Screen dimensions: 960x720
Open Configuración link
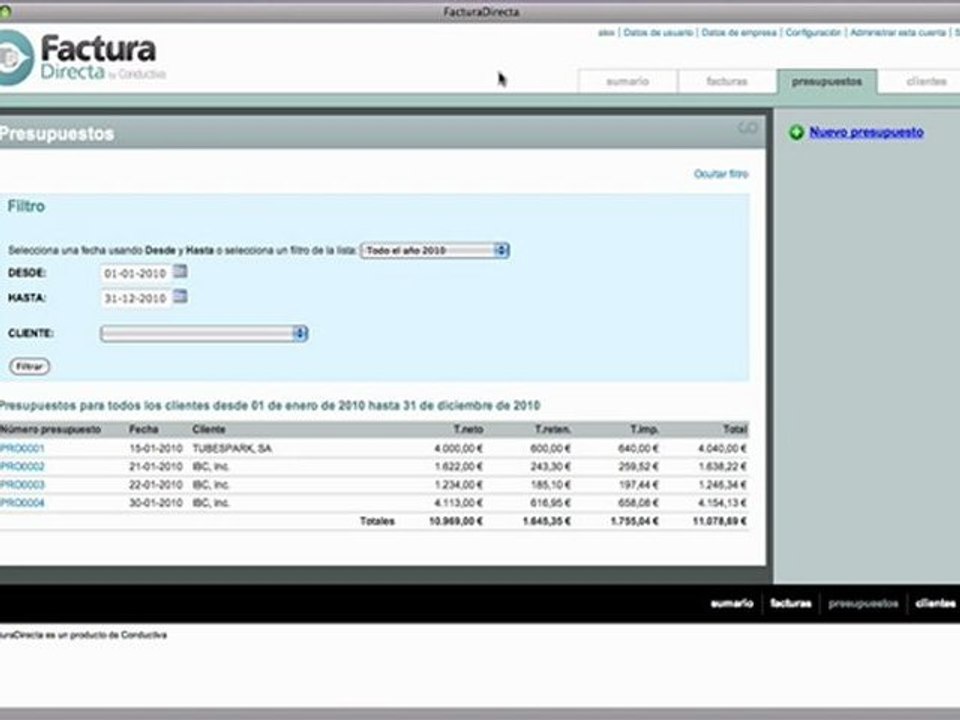tap(813, 32)
